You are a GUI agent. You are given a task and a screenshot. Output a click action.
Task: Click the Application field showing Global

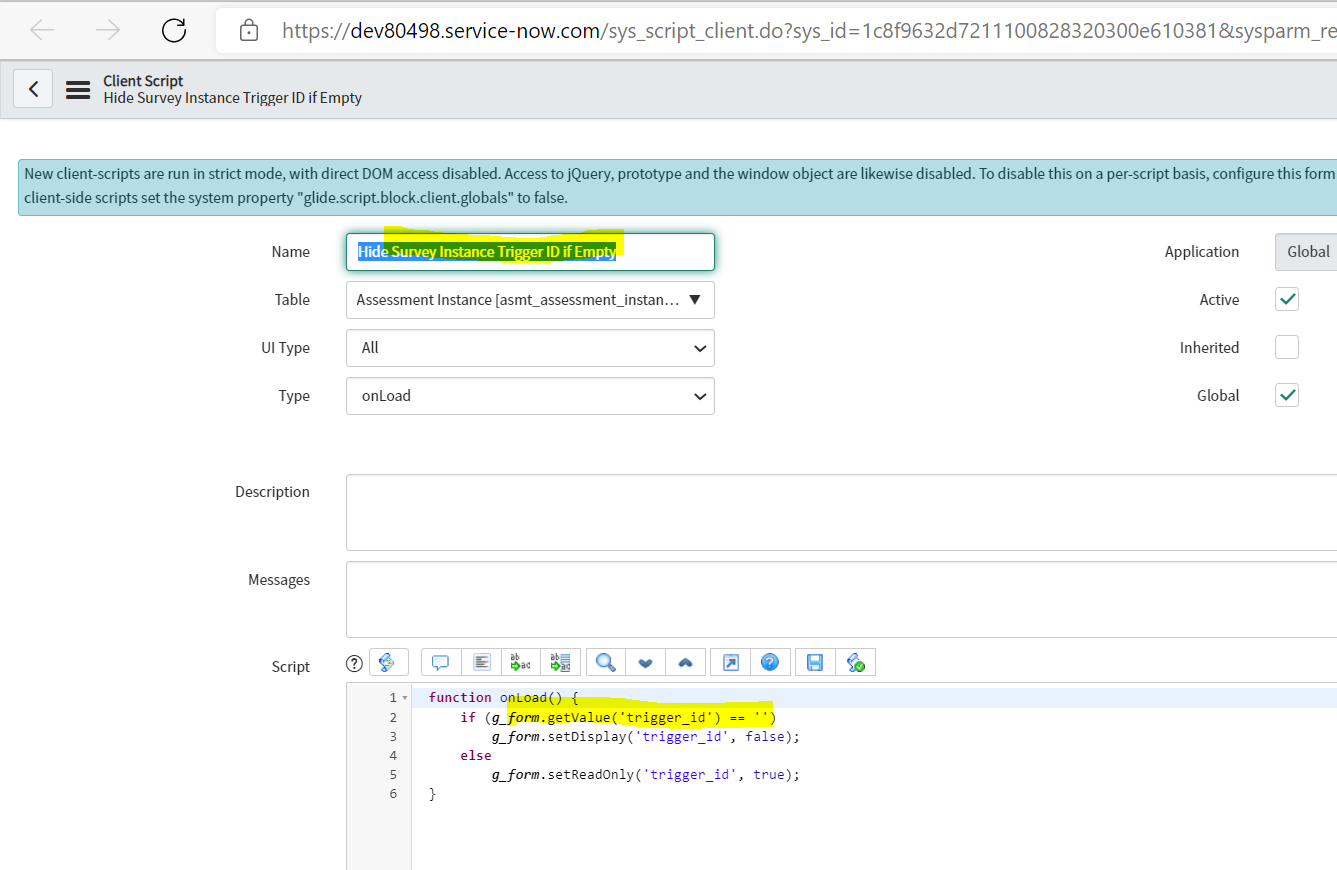coord(1306,252)
